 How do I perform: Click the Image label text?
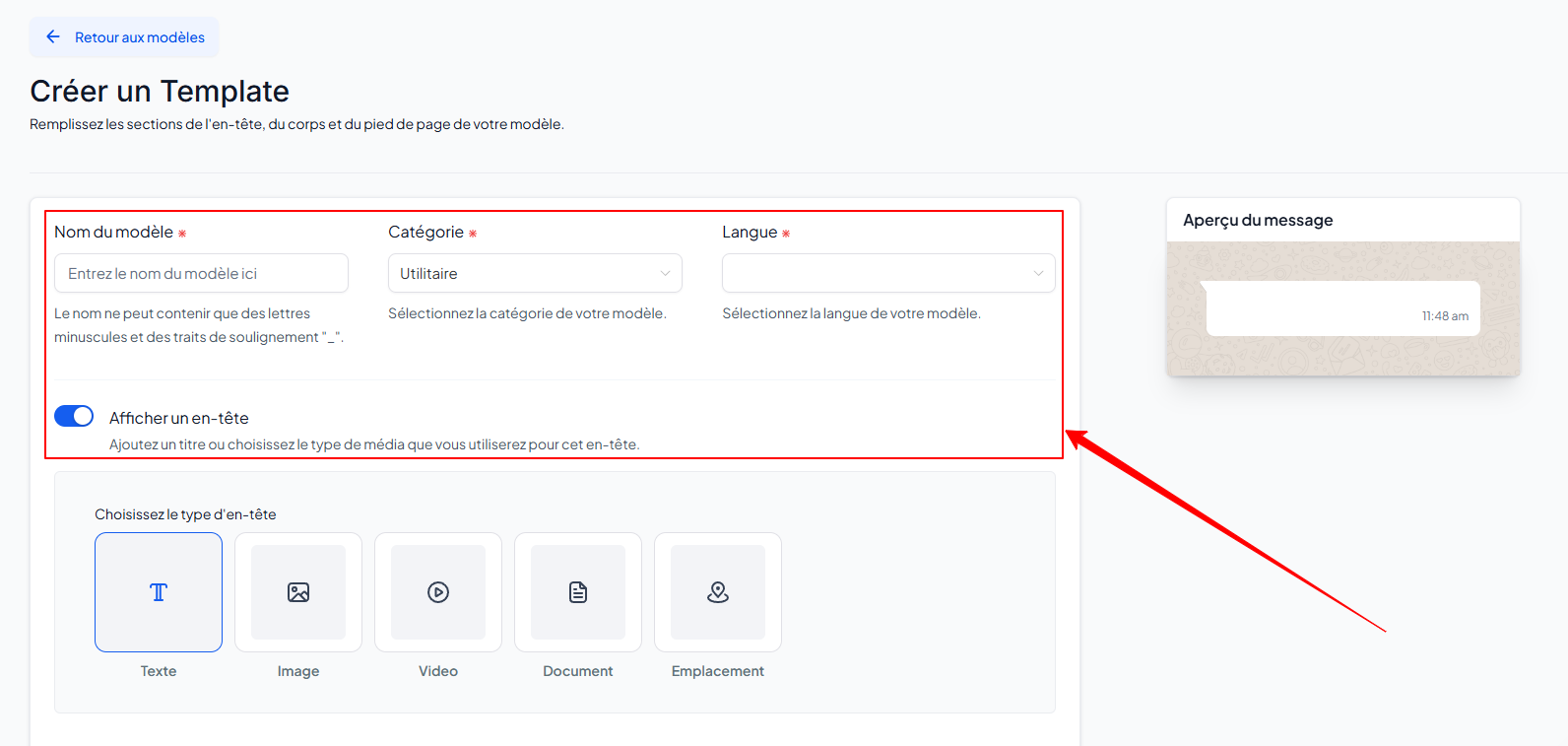298,671
